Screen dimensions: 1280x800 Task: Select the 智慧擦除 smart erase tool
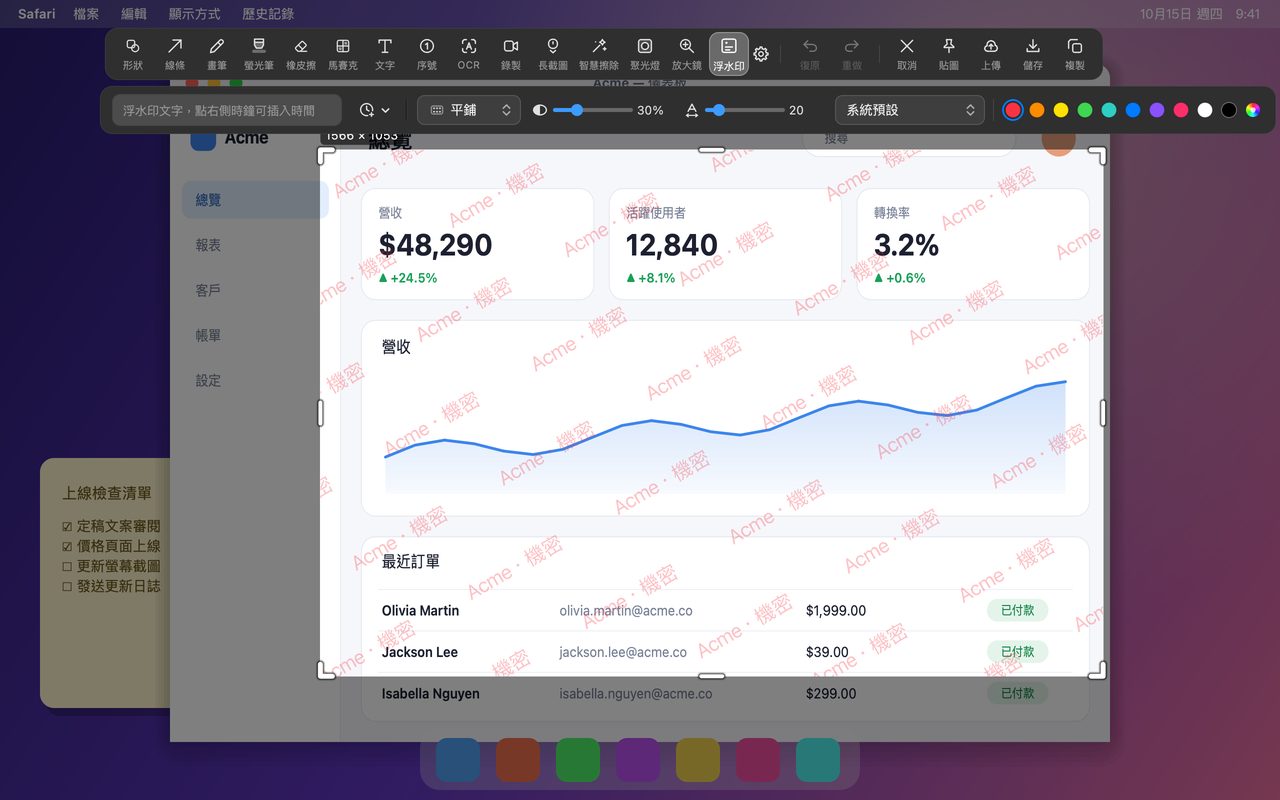[599, 54]
